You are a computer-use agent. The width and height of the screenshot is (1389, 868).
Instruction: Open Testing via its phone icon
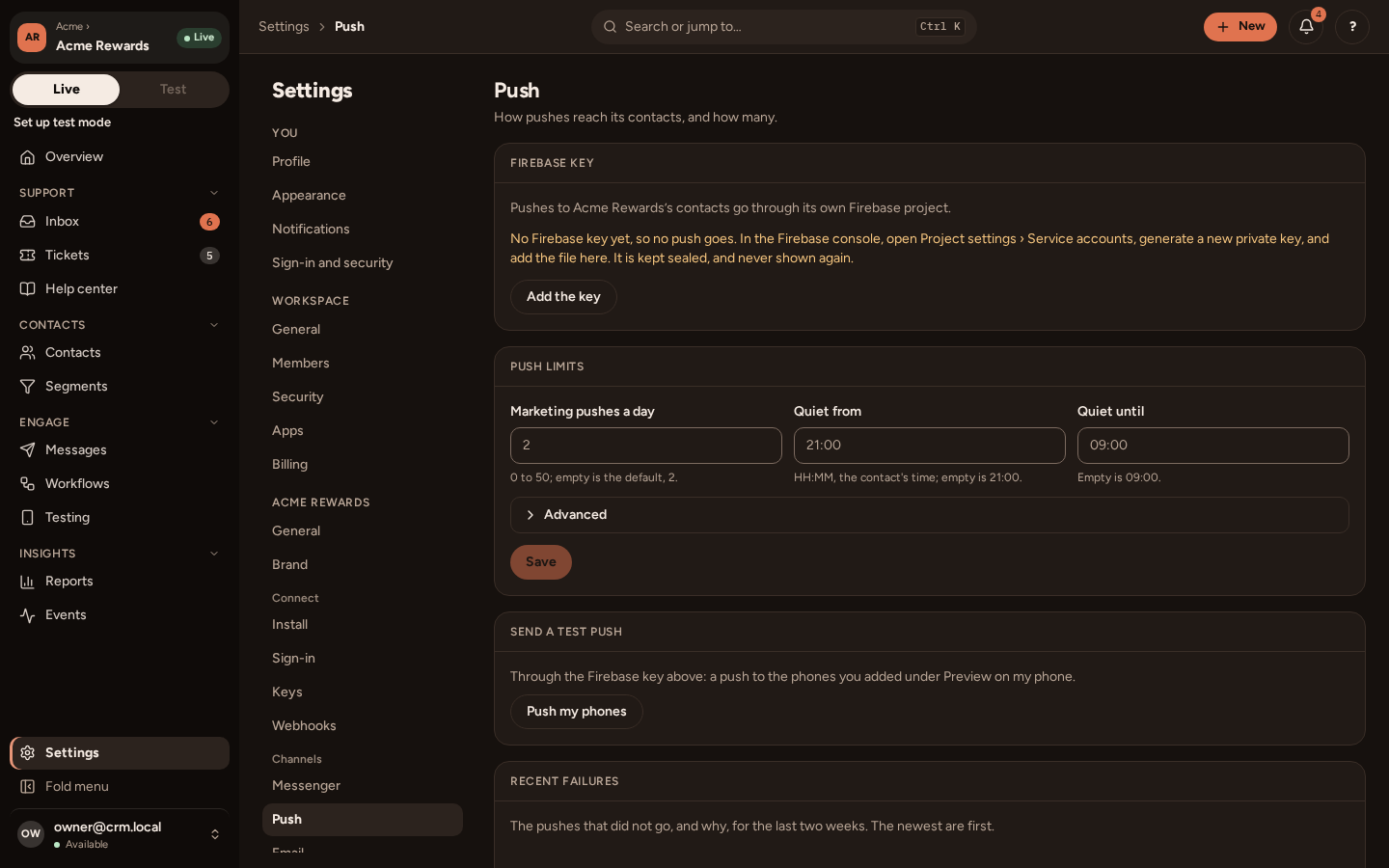[28, 518]
